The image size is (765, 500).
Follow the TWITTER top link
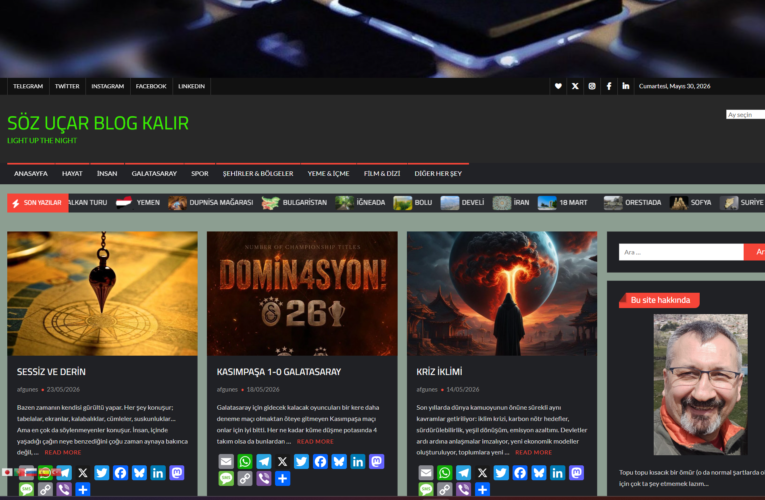click(67, 86)
